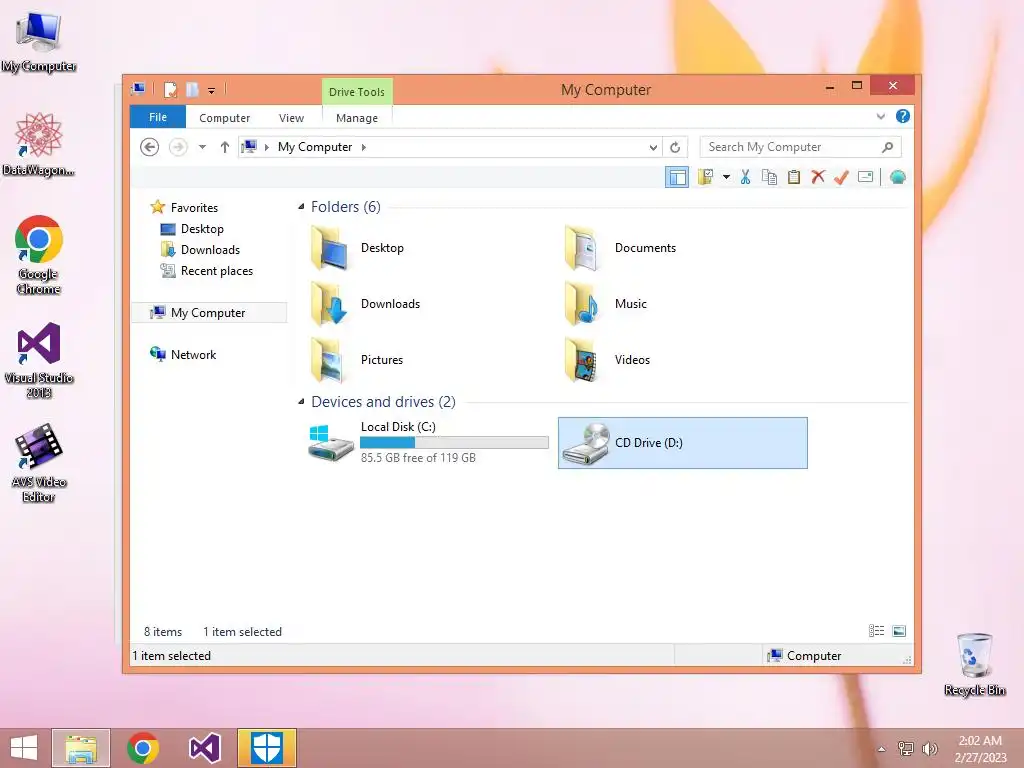This screenshot has width=1024, height=768.
Task: Click the 85.5 GB free of 119 GB text
Action: [x=418, y=458]
